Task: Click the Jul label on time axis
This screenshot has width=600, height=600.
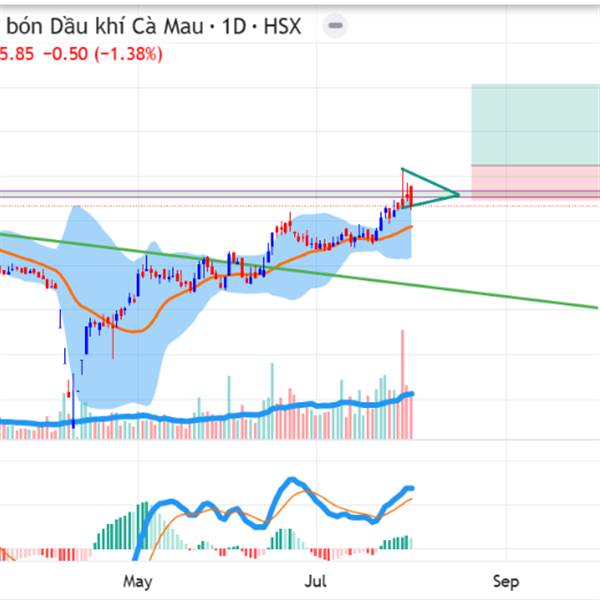Action: pyautogui.click(x=316, y=582)
